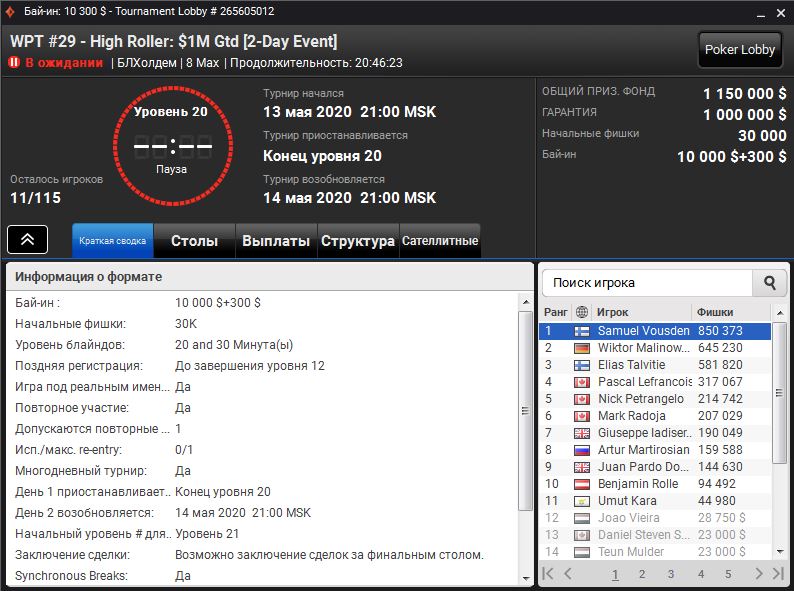Open page 3 of the player list
The height and width of the screenshot is (591, 794).
click(x=671, y=574)
